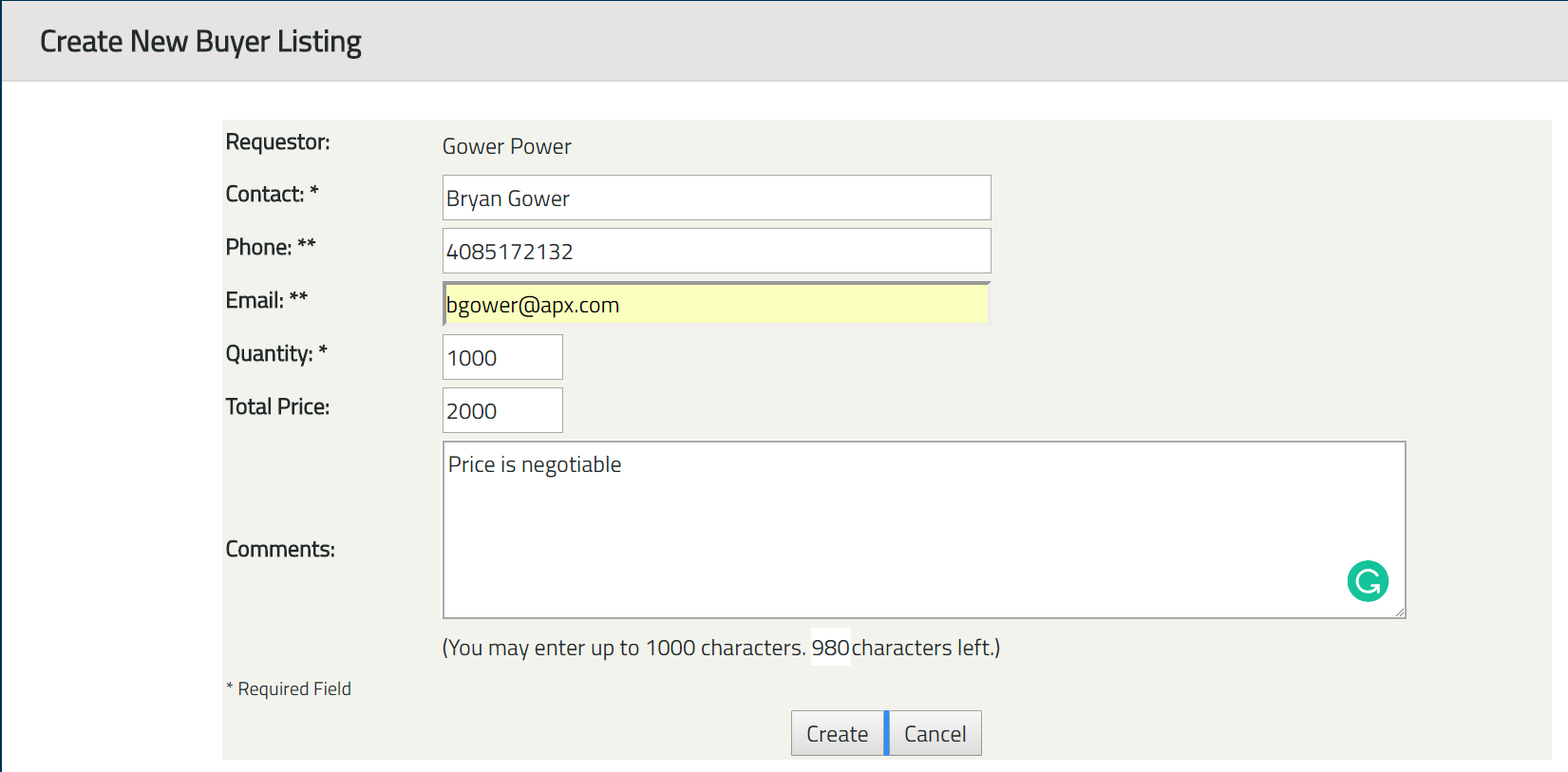Screen dimensions: 1568x772
Task: Click the "Comments:" label
Action: pos(280,549)
